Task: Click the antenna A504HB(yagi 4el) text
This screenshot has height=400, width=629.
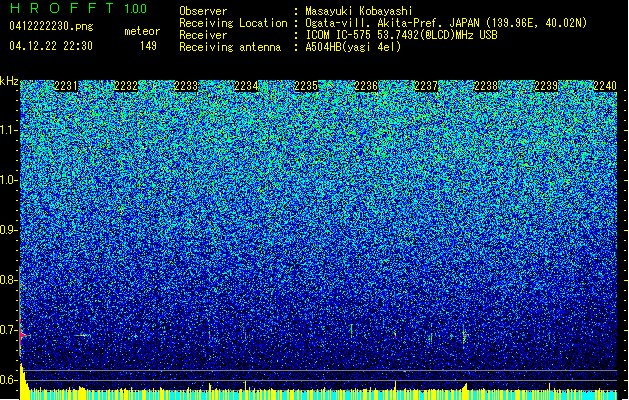Action: coord(353,47)
